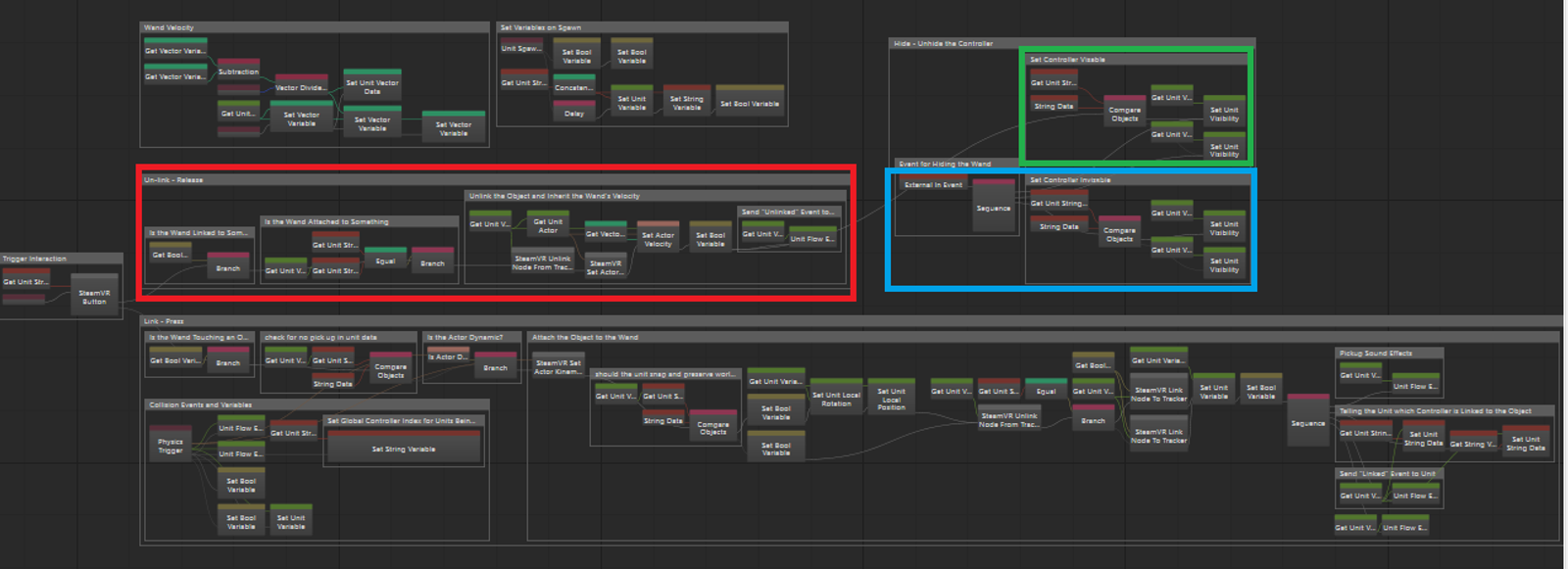Click the Un-link - Release group title
The height and width of the screenshot is (569, 1568).
(173, 179)
